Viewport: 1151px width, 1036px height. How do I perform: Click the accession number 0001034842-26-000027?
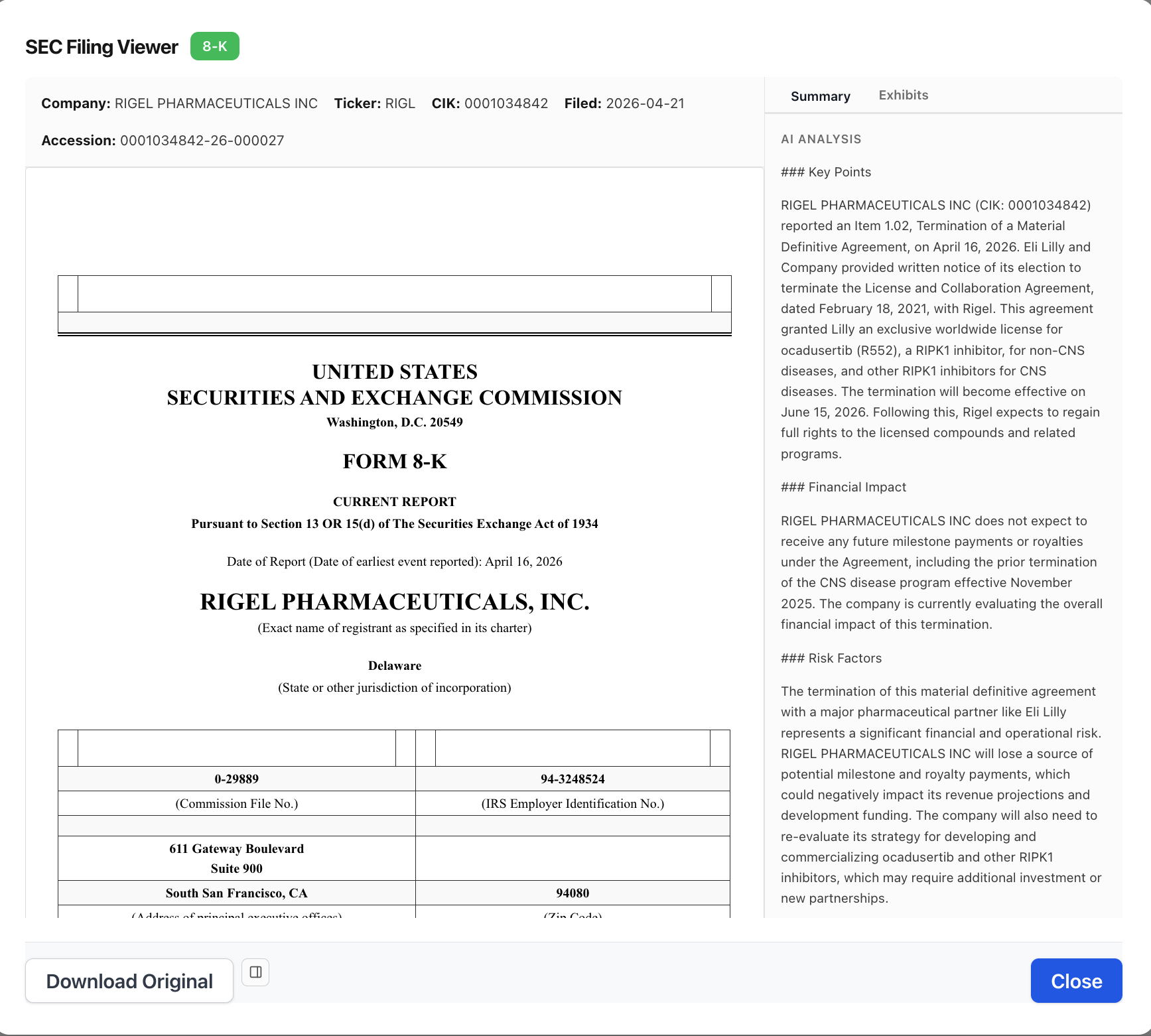coord(202,141)
